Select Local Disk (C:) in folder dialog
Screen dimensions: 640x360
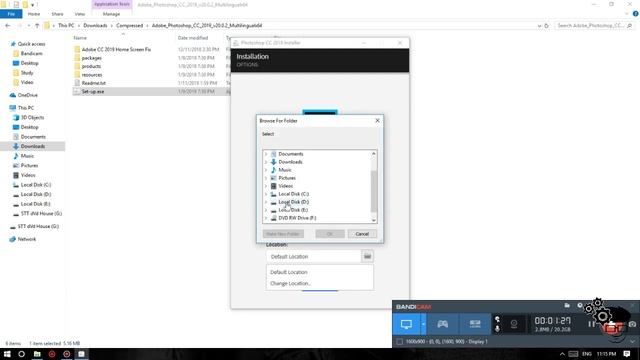pos(293,194)
